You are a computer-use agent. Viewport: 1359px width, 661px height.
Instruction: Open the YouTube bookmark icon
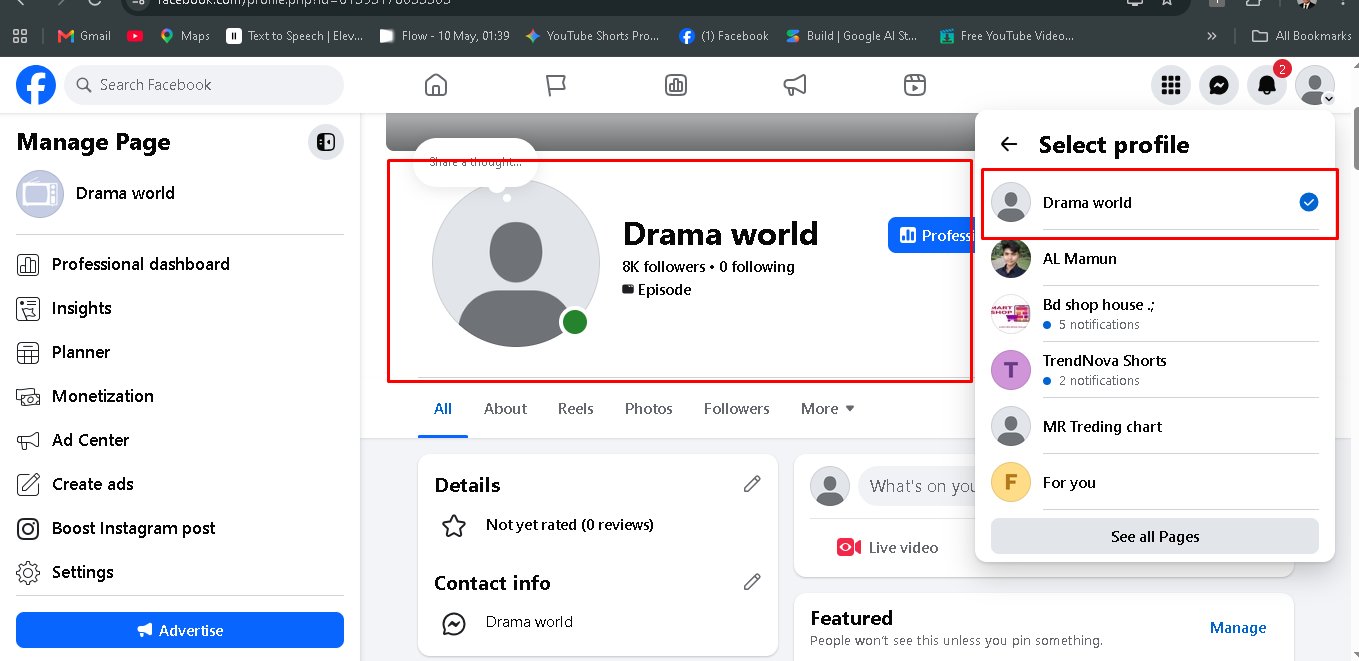(135, 35)
